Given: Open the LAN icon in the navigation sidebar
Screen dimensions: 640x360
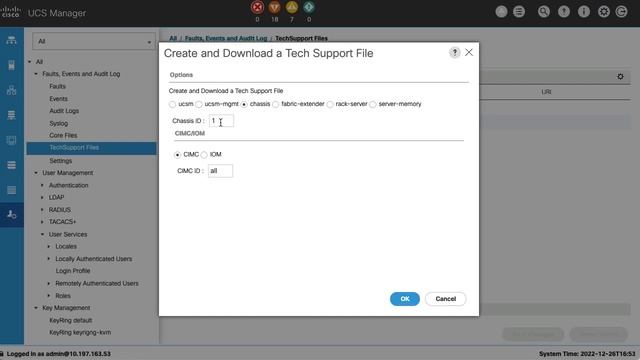Looking at the screenshot, I should tap(11, 90).
